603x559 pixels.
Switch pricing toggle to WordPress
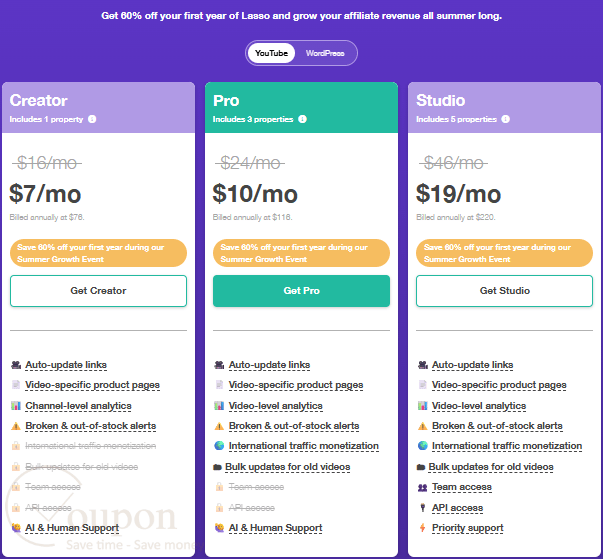[325, 53]
